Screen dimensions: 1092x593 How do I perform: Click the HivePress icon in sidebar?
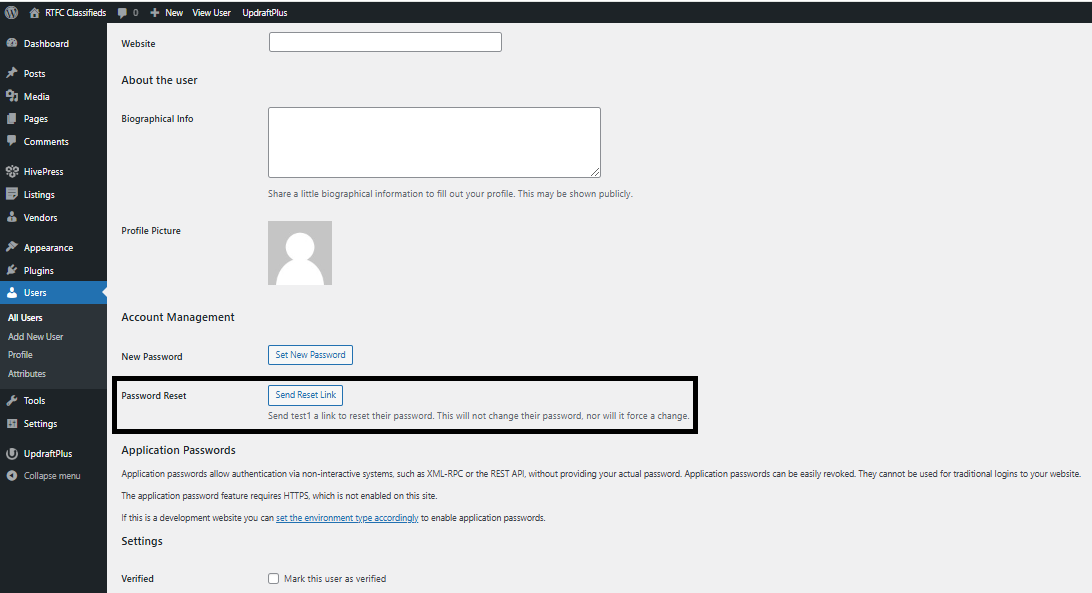(x=12, y=171)
